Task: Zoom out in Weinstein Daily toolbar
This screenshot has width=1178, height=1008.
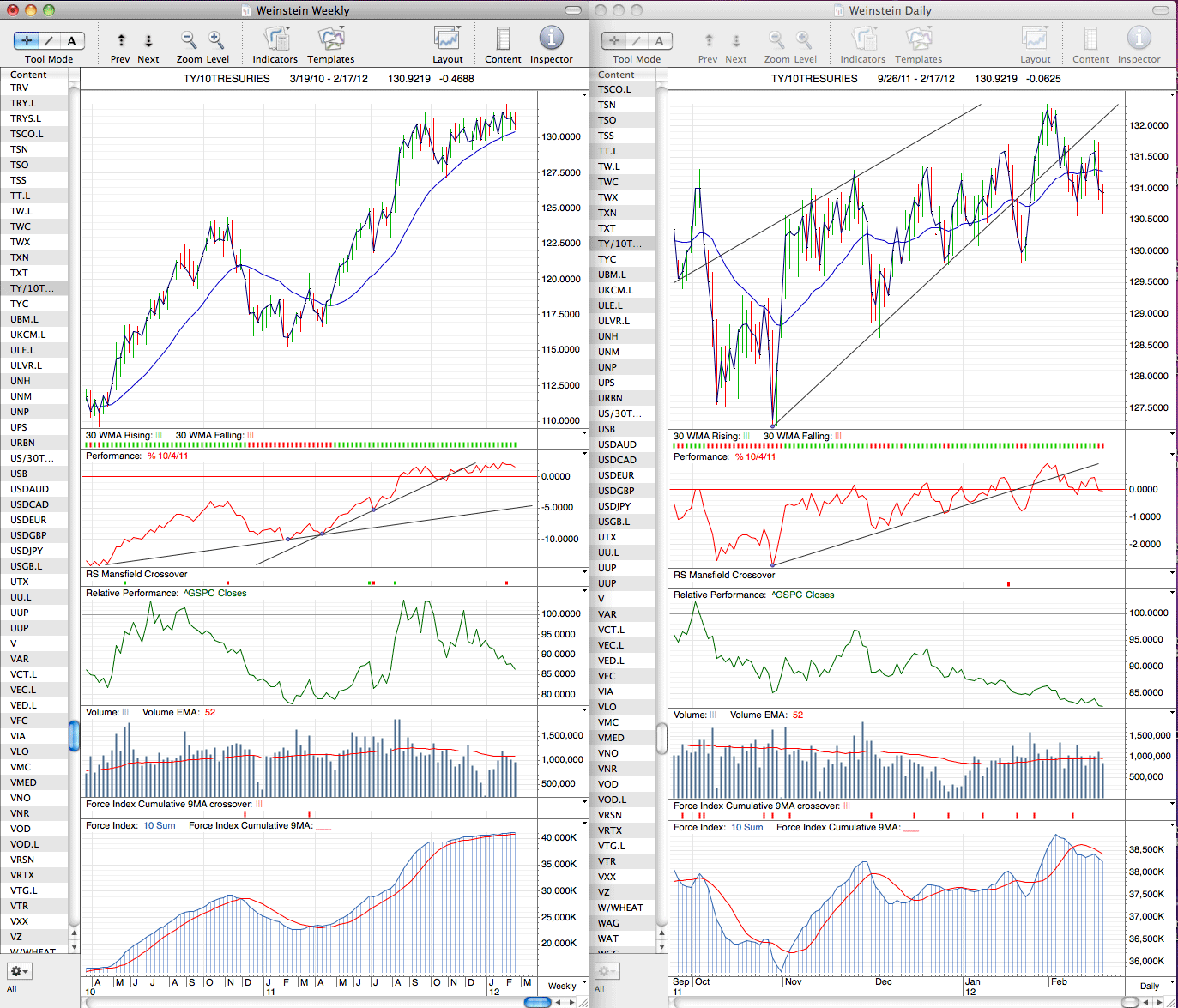Action: click(776, 39)
